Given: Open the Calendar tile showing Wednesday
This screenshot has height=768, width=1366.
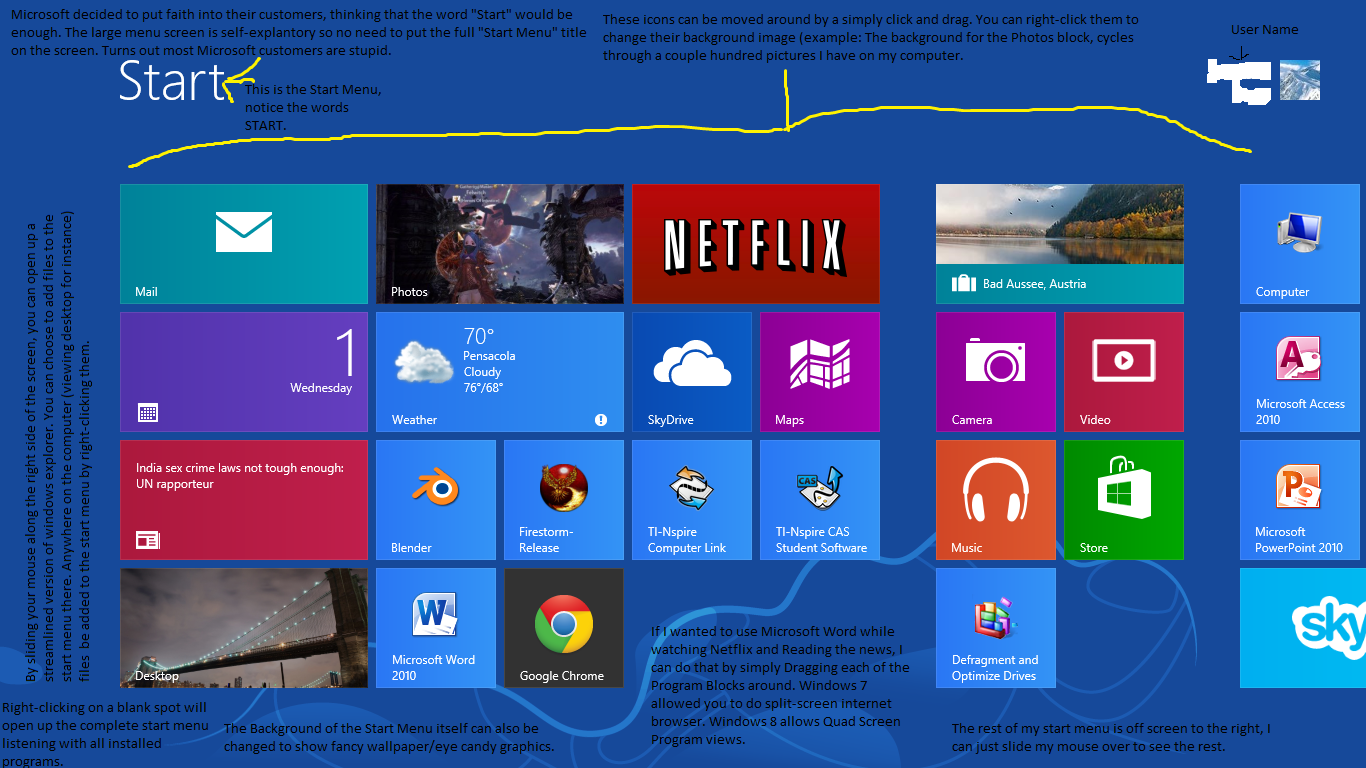Looking at the screenshot, I should coord(244,372).
